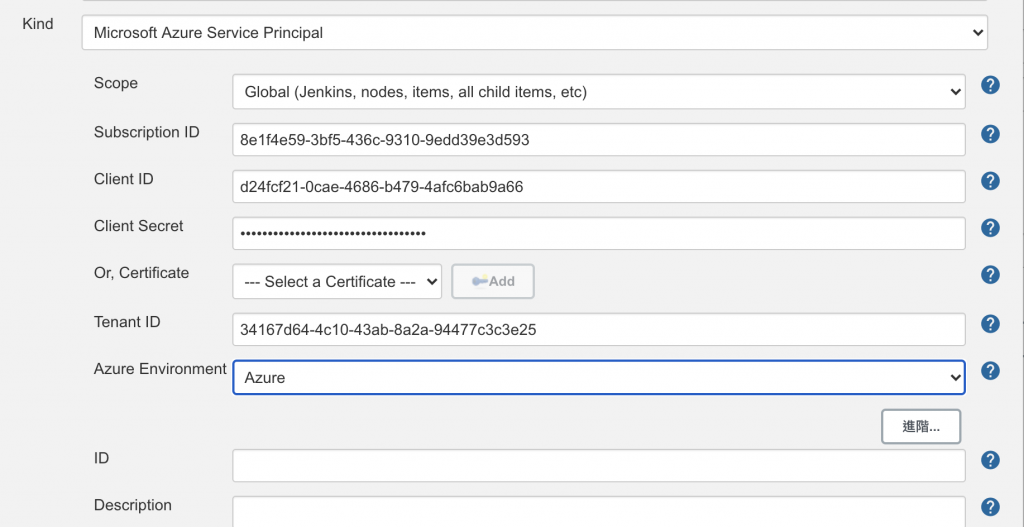Click the Tenant ID input box
The height and width of the screenshot is (527, 1024).
tap(598, 329)
